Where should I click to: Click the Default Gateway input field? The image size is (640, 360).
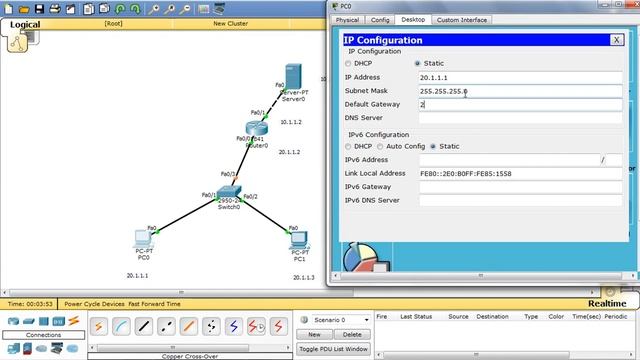point(520,104)
